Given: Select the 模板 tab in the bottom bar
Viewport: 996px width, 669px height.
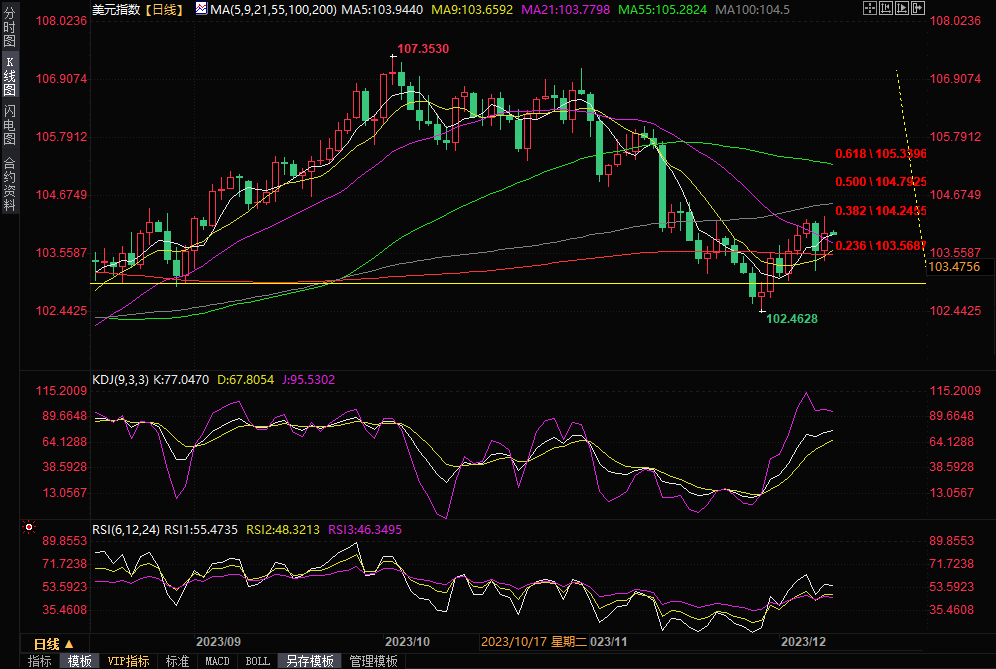Looking at the screenshot, I should [x=80, y=661].
